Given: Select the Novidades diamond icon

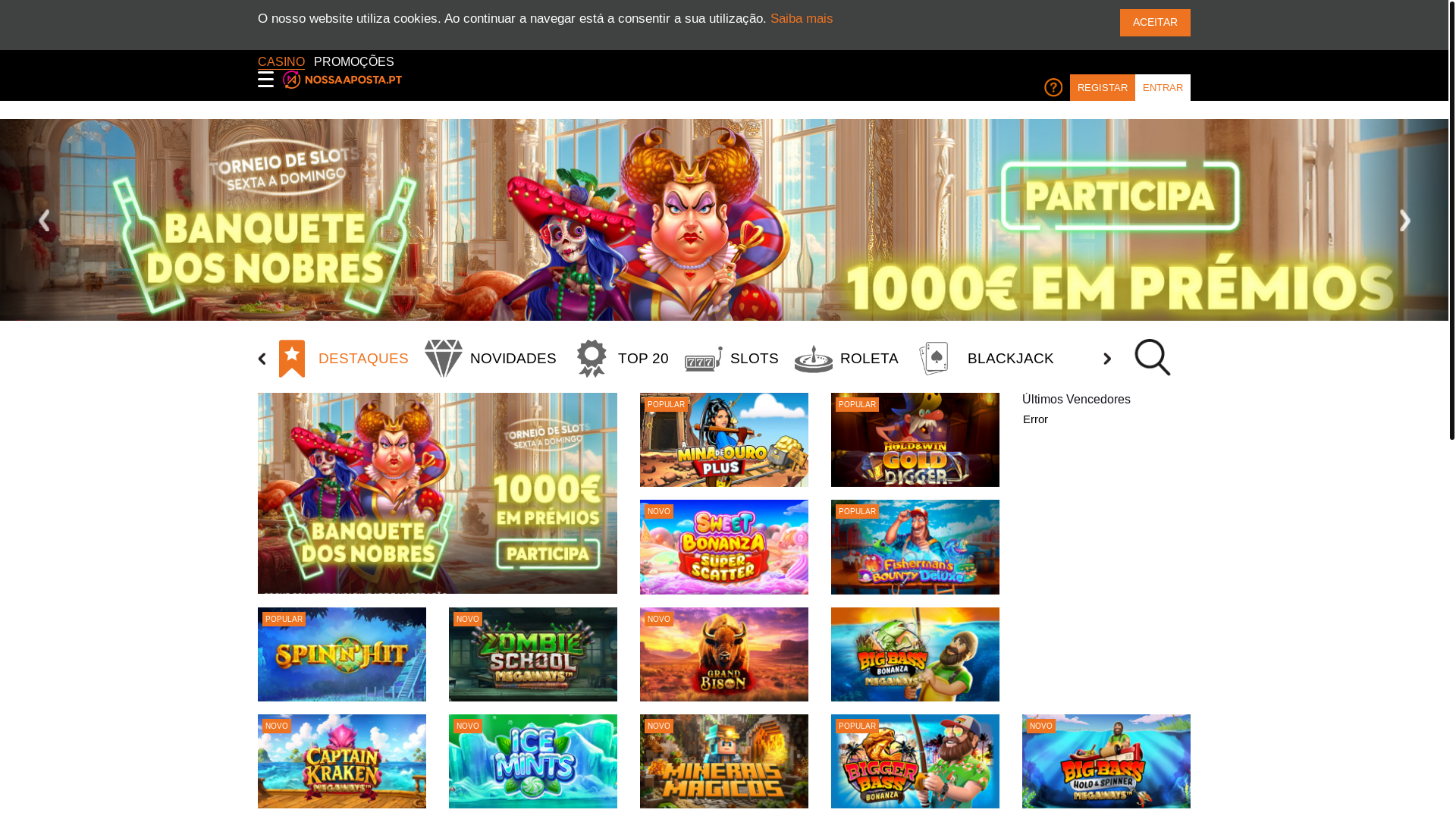Looking at the screenshot, I should 444,359.
